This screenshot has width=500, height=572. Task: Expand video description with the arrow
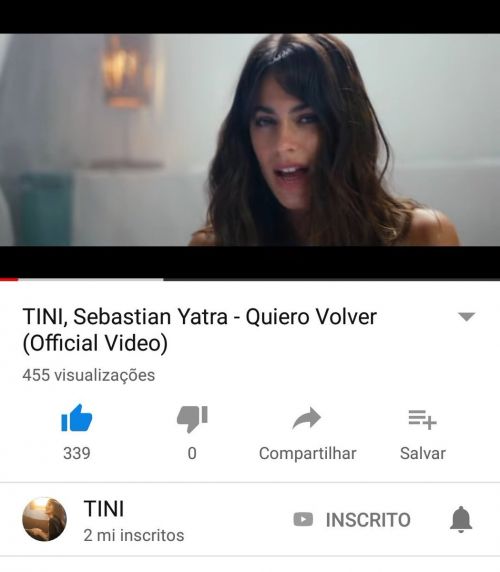(466, 317)
